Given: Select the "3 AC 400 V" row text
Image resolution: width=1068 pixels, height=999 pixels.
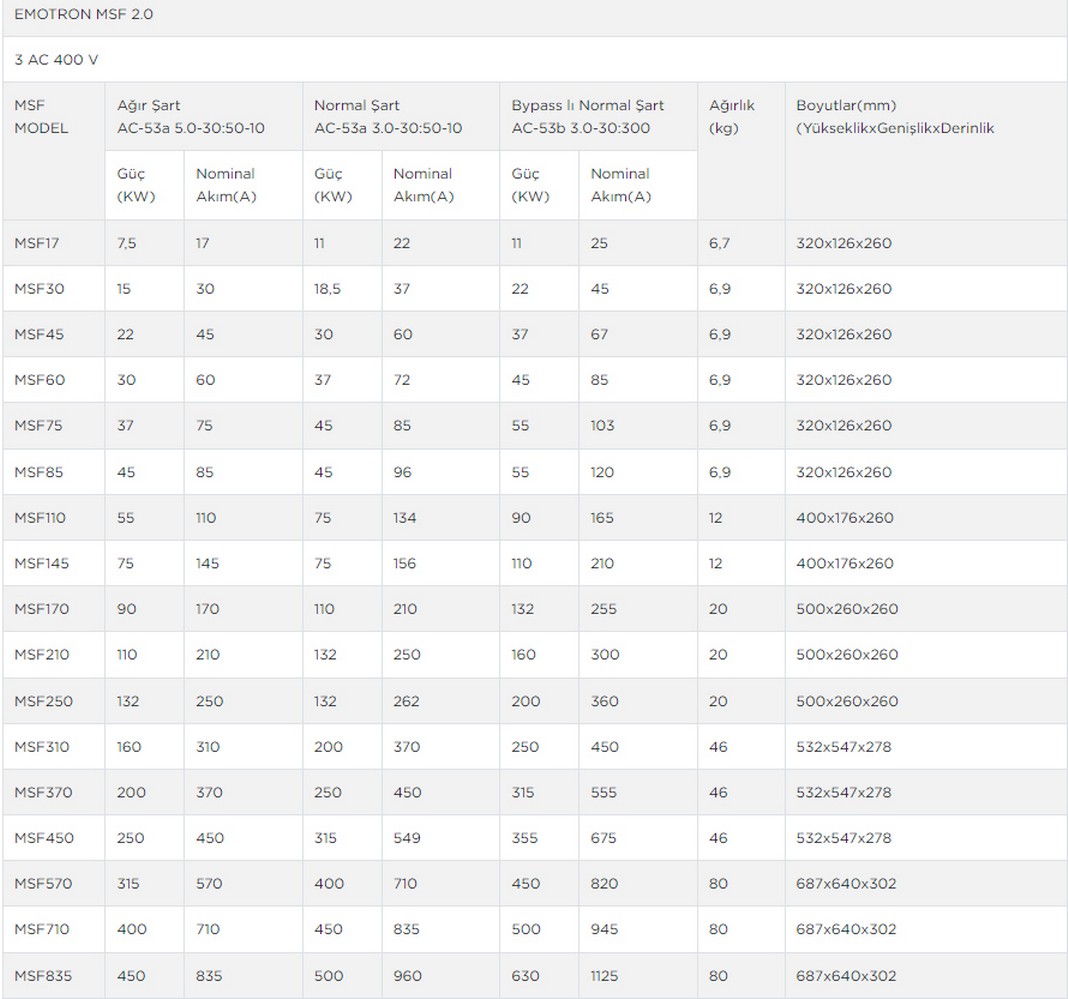Looking at the screenshot, I should 56,60.
